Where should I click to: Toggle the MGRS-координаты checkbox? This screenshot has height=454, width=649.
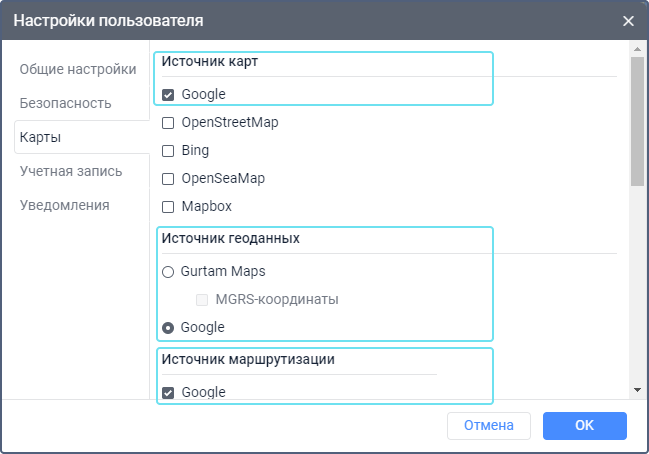203,299
